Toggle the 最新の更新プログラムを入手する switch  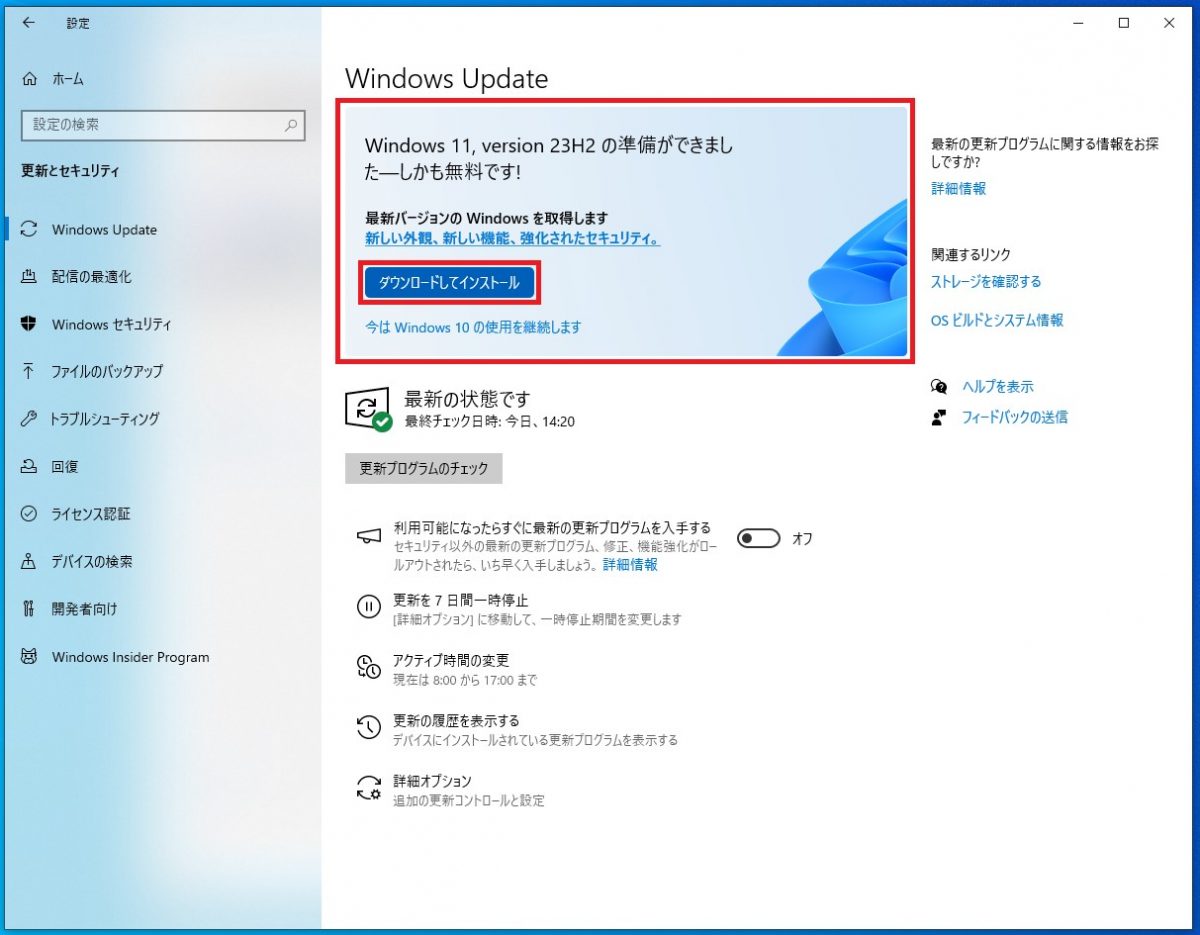coord(758,539)
